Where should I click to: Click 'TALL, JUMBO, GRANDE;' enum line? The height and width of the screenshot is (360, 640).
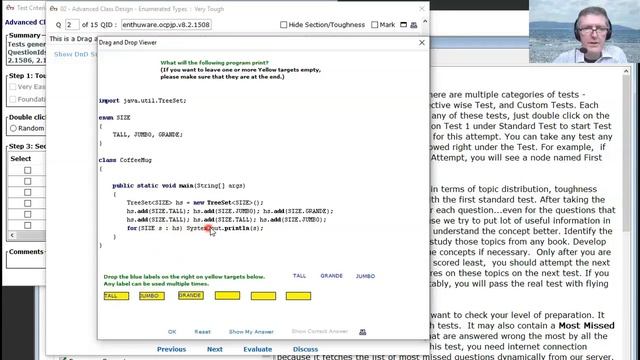pos(148,134)
